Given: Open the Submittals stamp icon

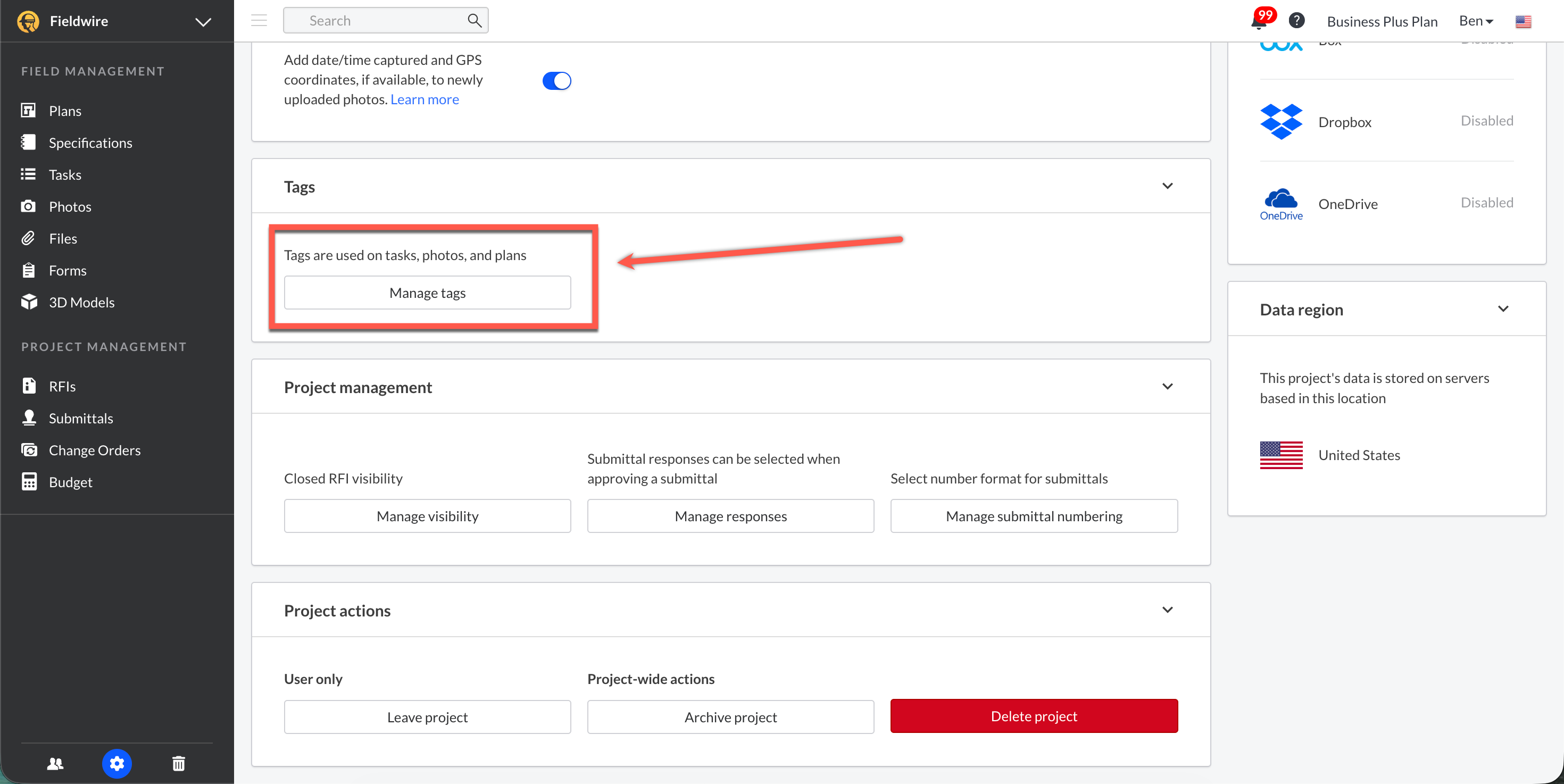Looking at the screenshot, I should tap(29, 418).
